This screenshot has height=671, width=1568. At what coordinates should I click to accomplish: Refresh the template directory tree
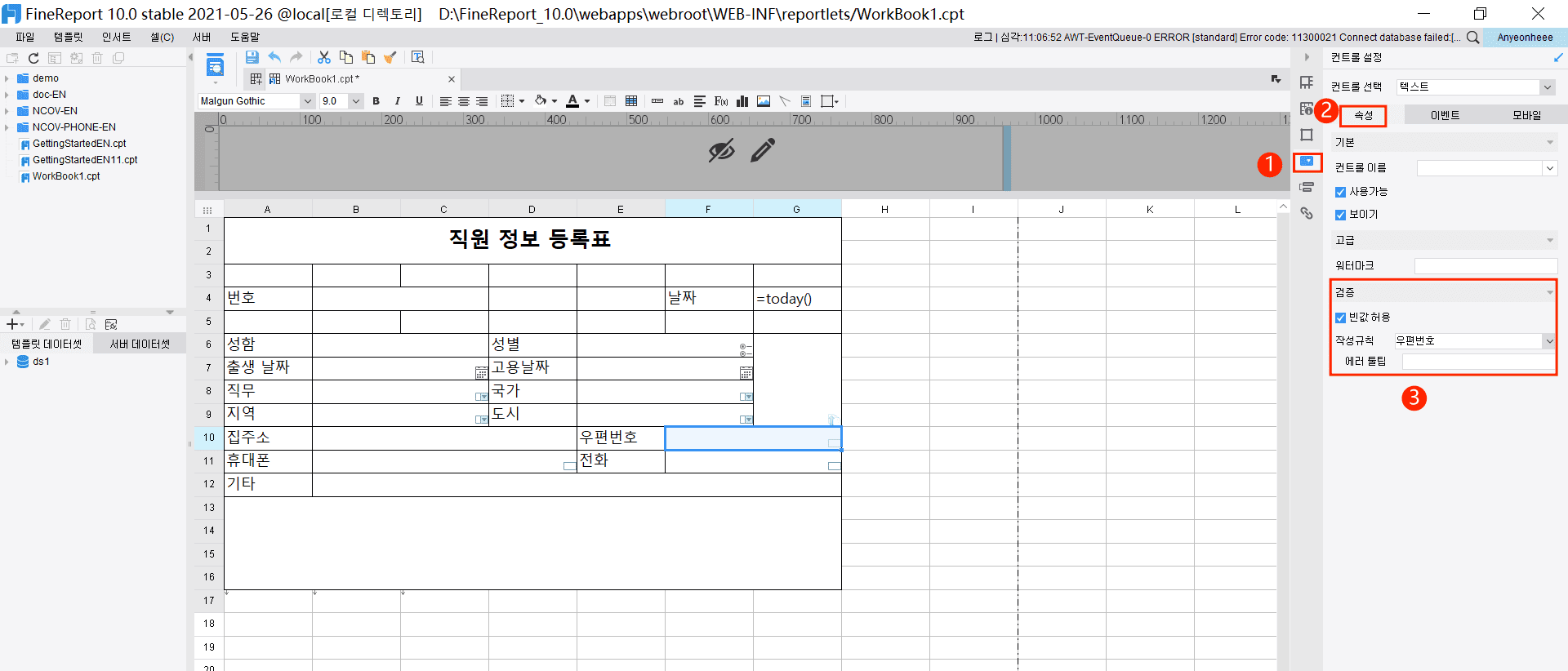(33, 58)
